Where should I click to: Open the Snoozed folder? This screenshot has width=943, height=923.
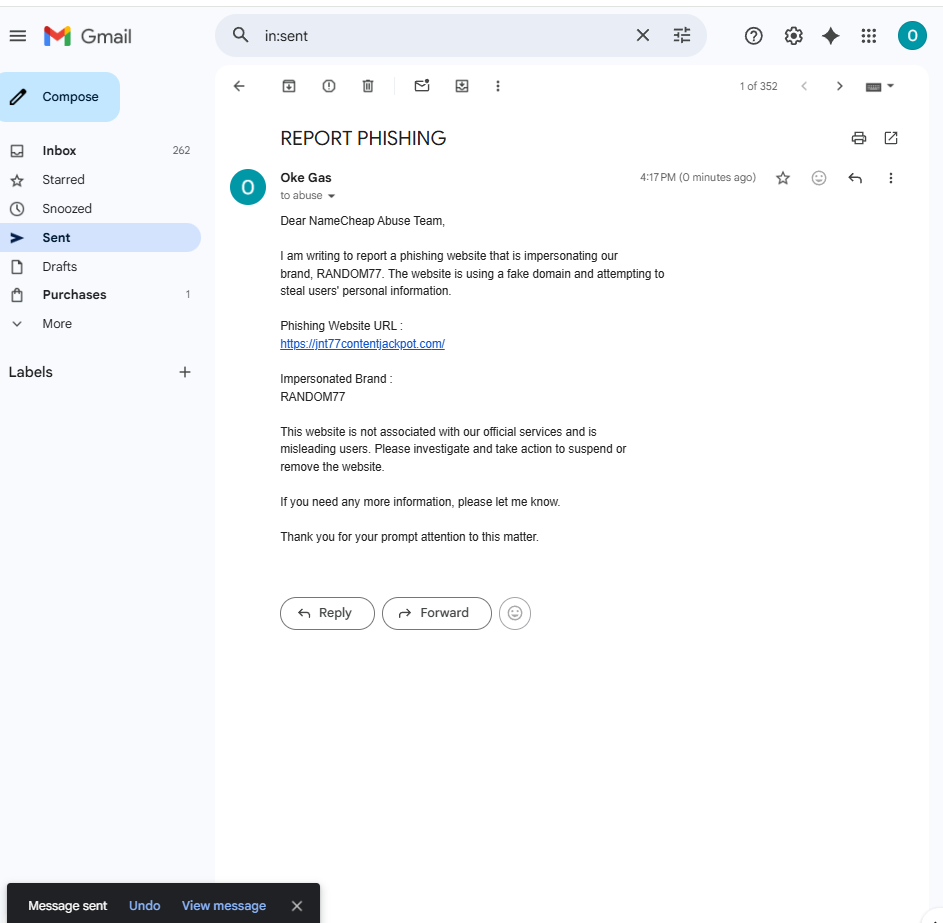(x=100, y=209)
